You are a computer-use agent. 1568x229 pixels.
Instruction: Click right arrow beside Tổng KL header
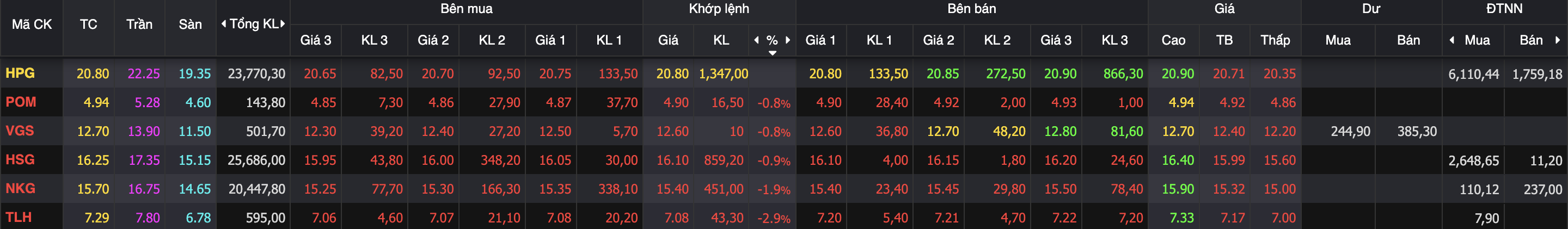(x=283, y=24)
